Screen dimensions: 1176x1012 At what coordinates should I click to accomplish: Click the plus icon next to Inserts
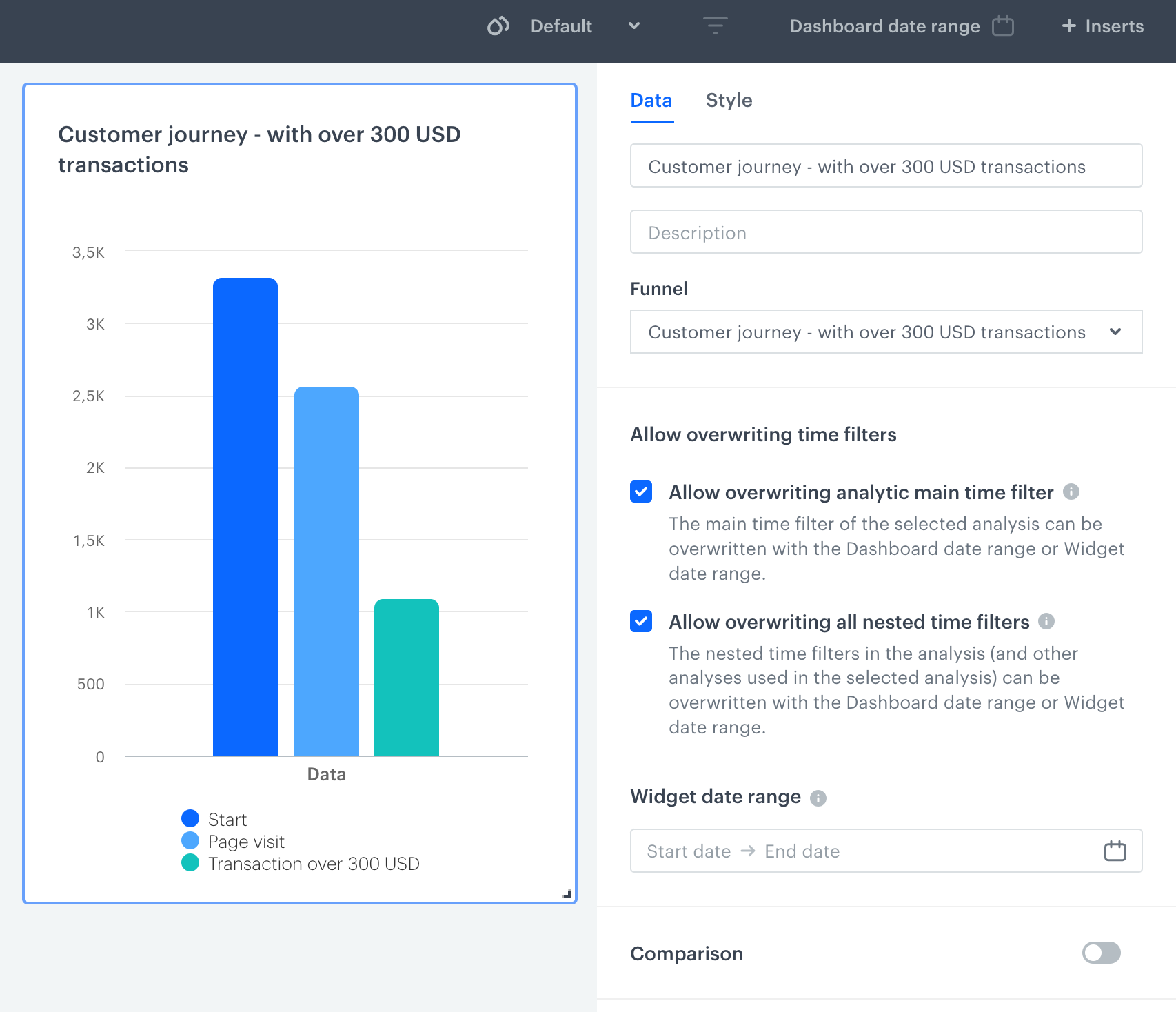pos(1068,26)
